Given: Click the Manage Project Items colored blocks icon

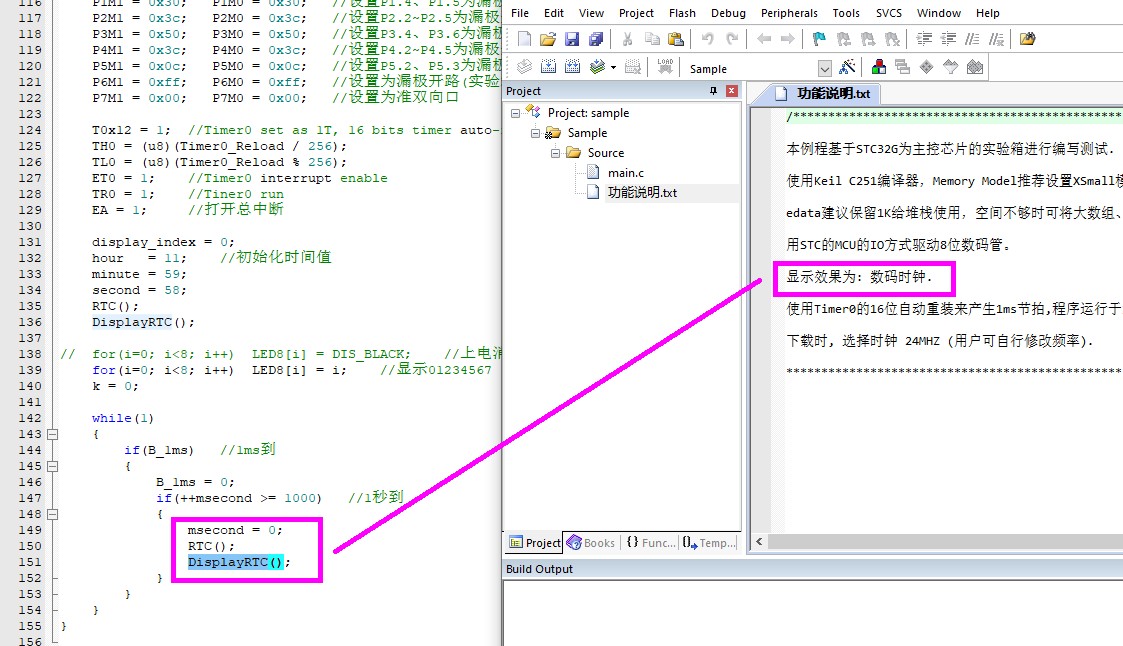Looking at the screenshot, I should pyautogui.click(x=879, y=68).
